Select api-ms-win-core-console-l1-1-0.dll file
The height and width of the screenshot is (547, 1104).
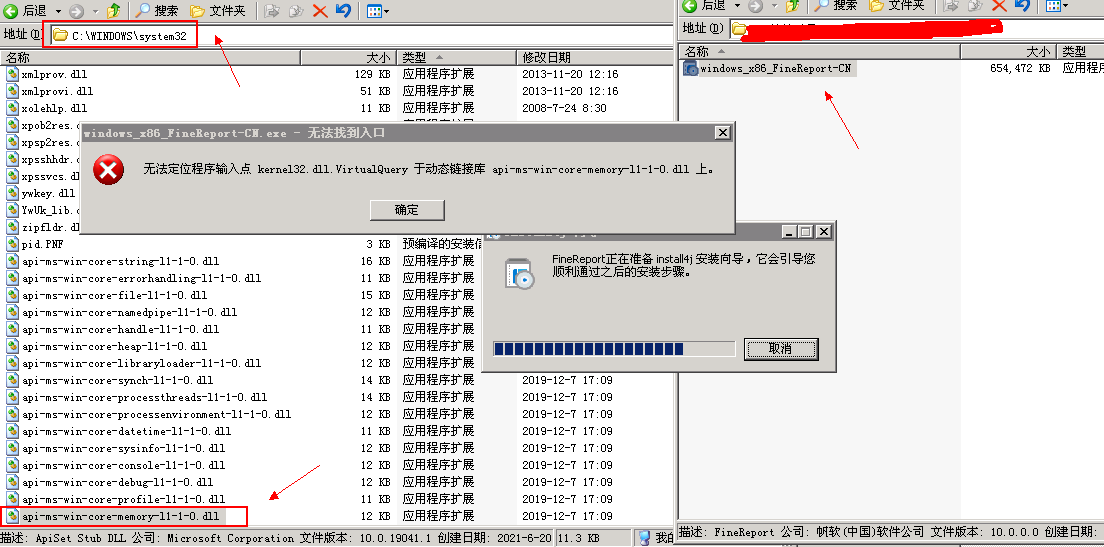coord(123,465)
